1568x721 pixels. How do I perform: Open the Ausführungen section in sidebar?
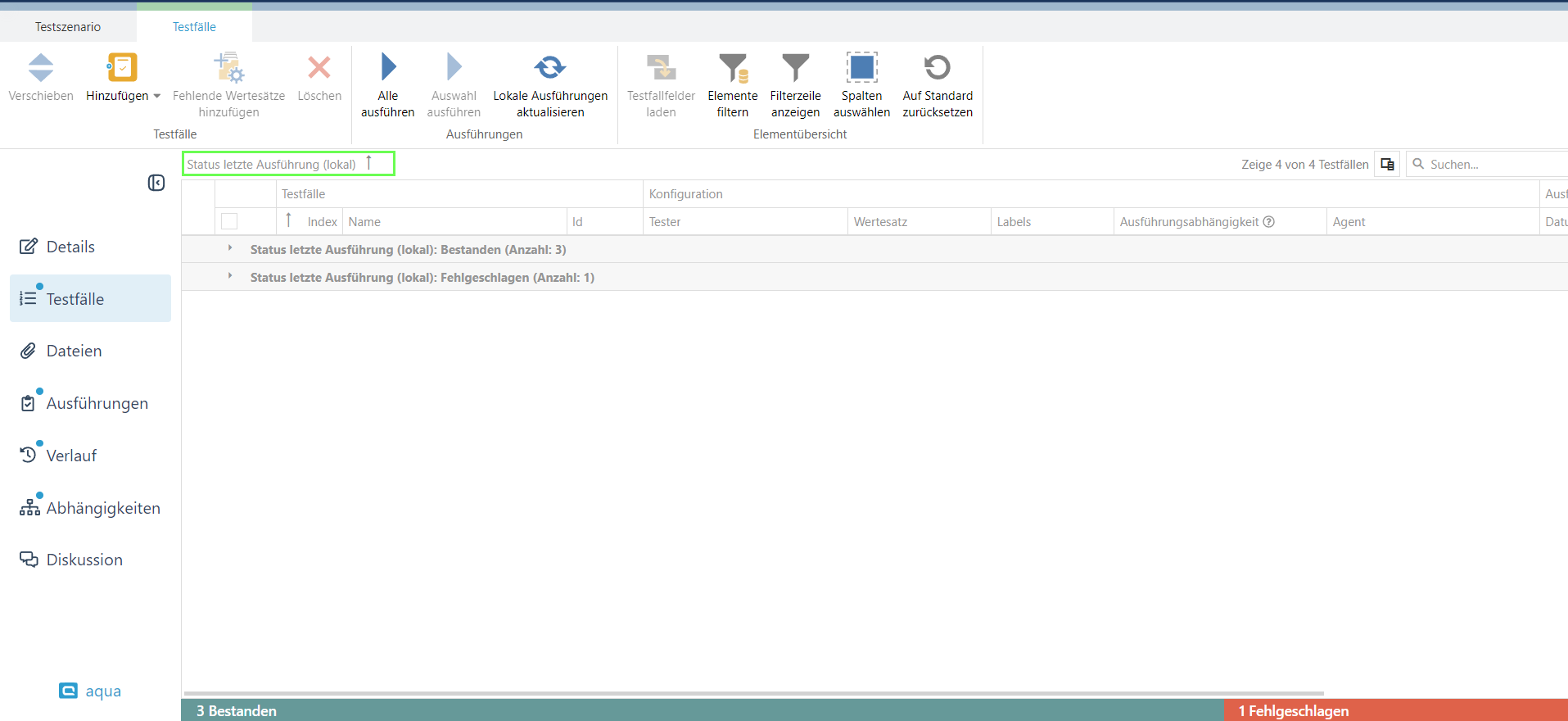click(97, 403)
